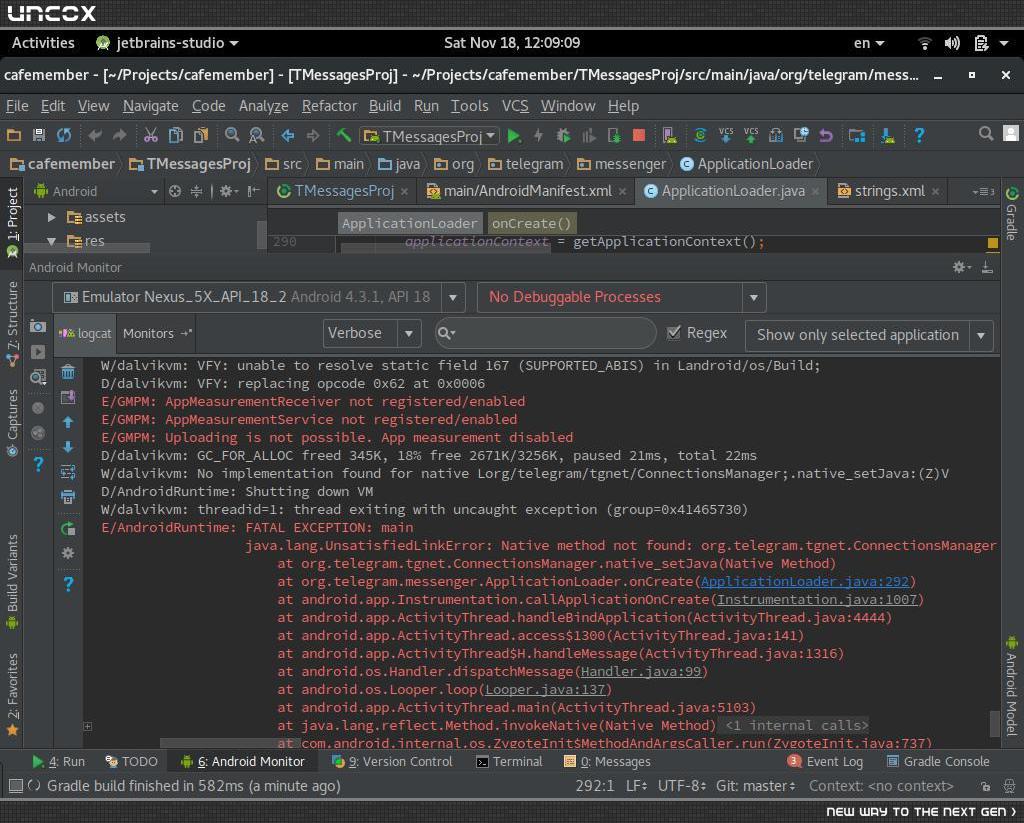Image resolution: width=1024 pixels, height=823 pixels.
Task: Click the VCS update project icon
Action: point(726,135)
